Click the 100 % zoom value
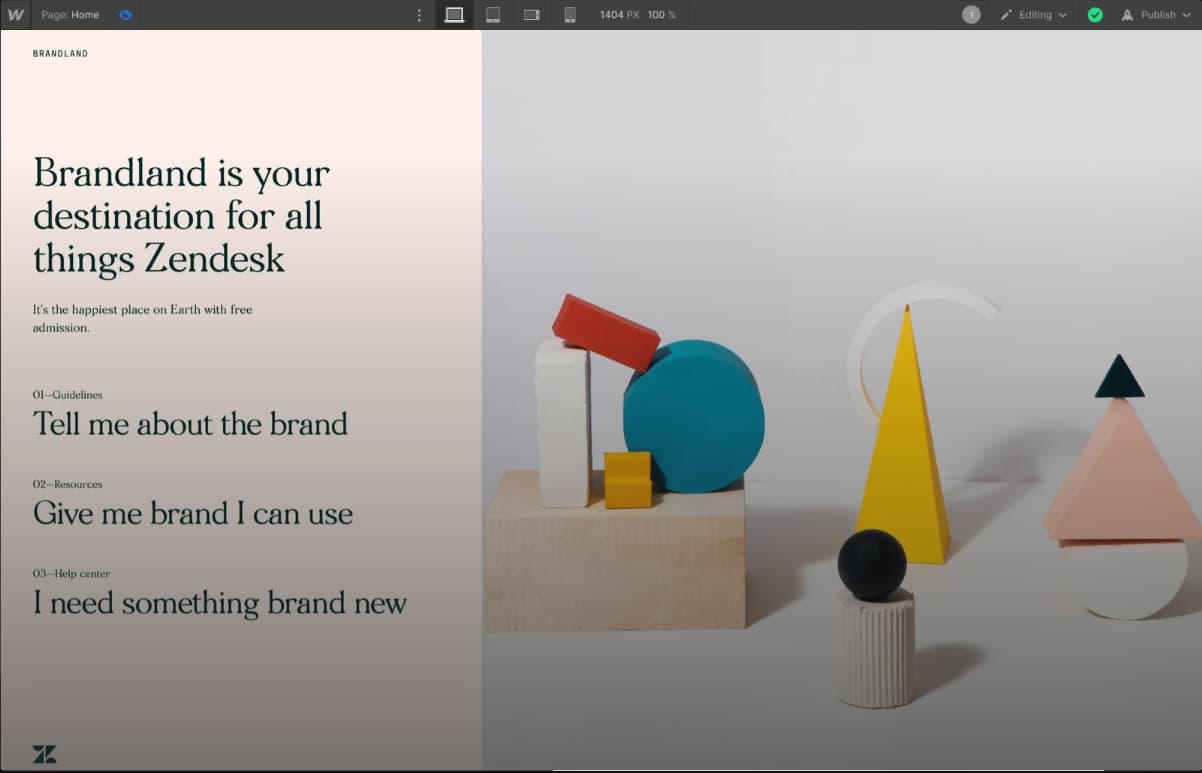Screen dimensions: 1202x773 tap(662, 15)
